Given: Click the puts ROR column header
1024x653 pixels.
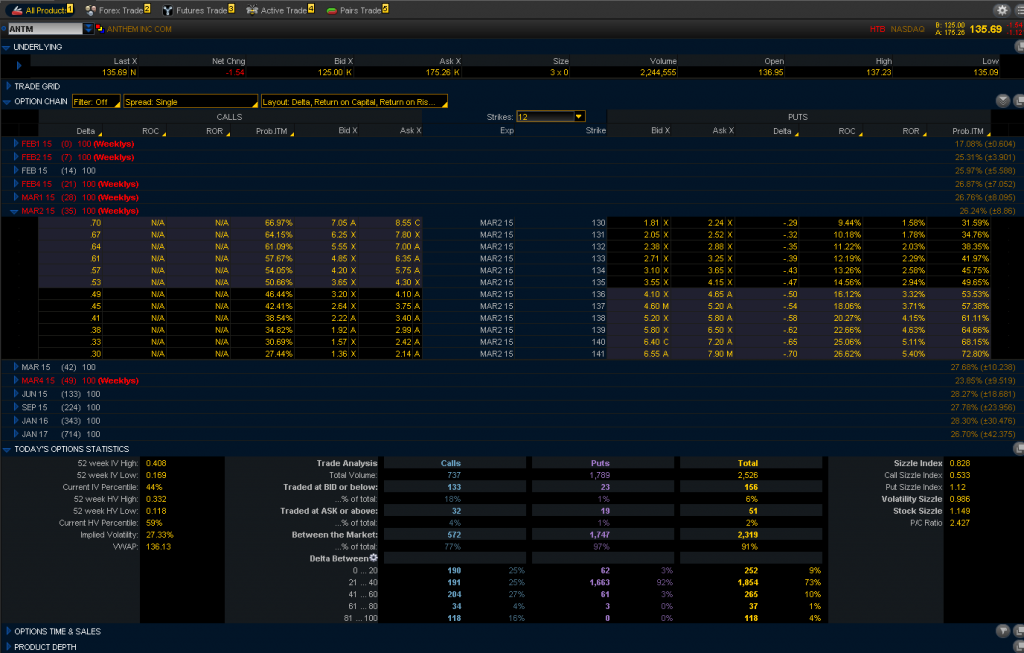Looking at the screenshot, I should 911,131.
